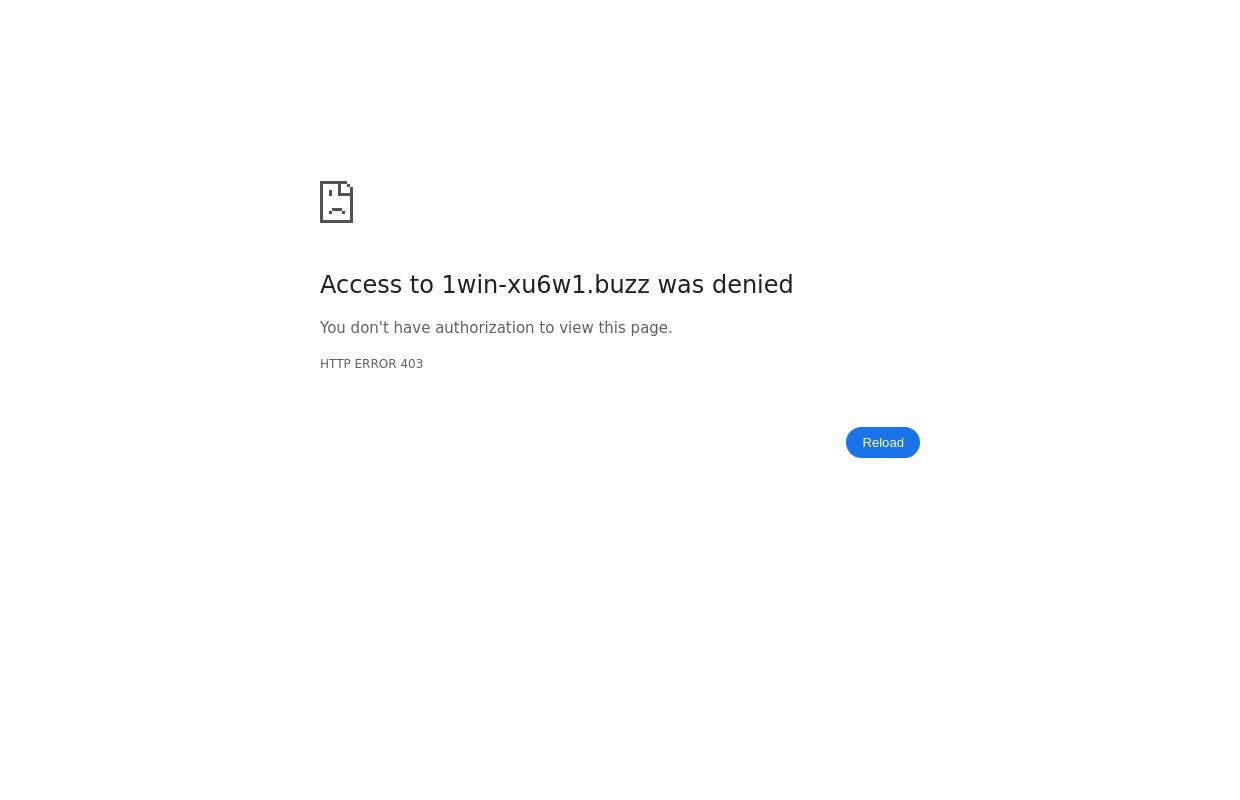Click the word 'was' in the heading
This screenshot has width=1240, height=800.
681,285
